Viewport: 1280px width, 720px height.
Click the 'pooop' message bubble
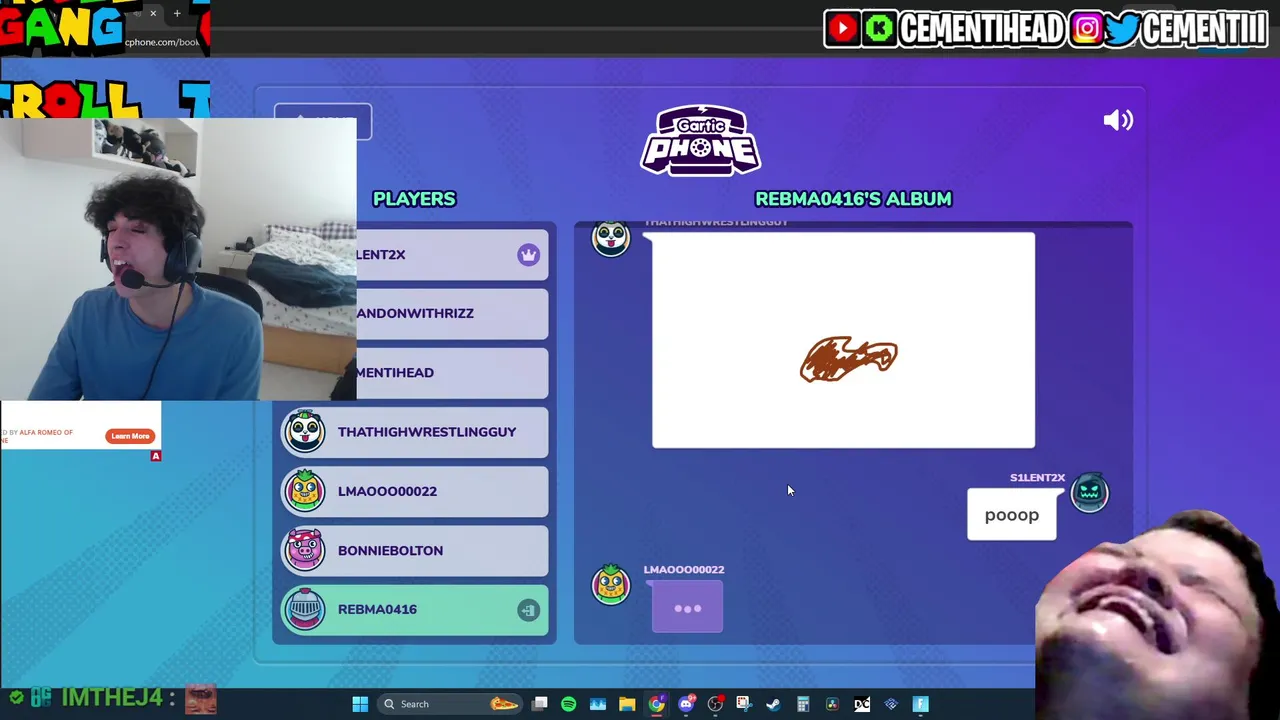[1011, 515]
